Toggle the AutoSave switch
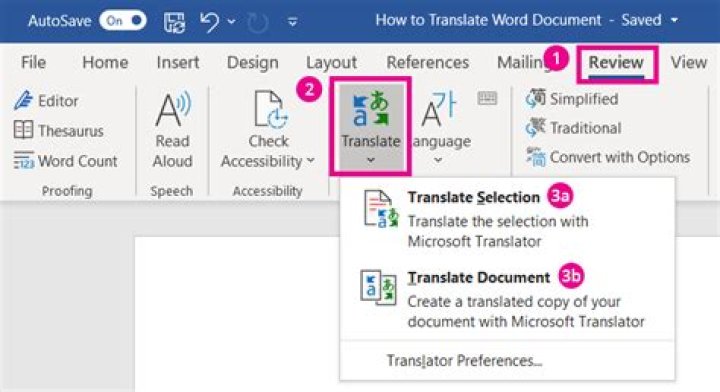This screenshot has height=392, width=720. (x=123, y=21)
